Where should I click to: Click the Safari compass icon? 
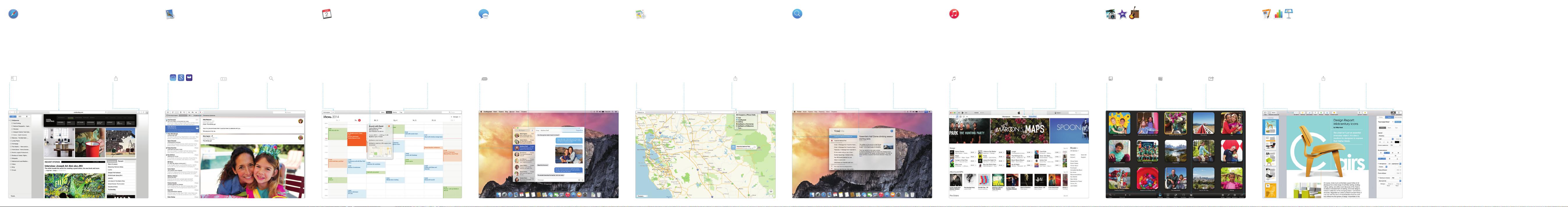(x=13, y=13)
